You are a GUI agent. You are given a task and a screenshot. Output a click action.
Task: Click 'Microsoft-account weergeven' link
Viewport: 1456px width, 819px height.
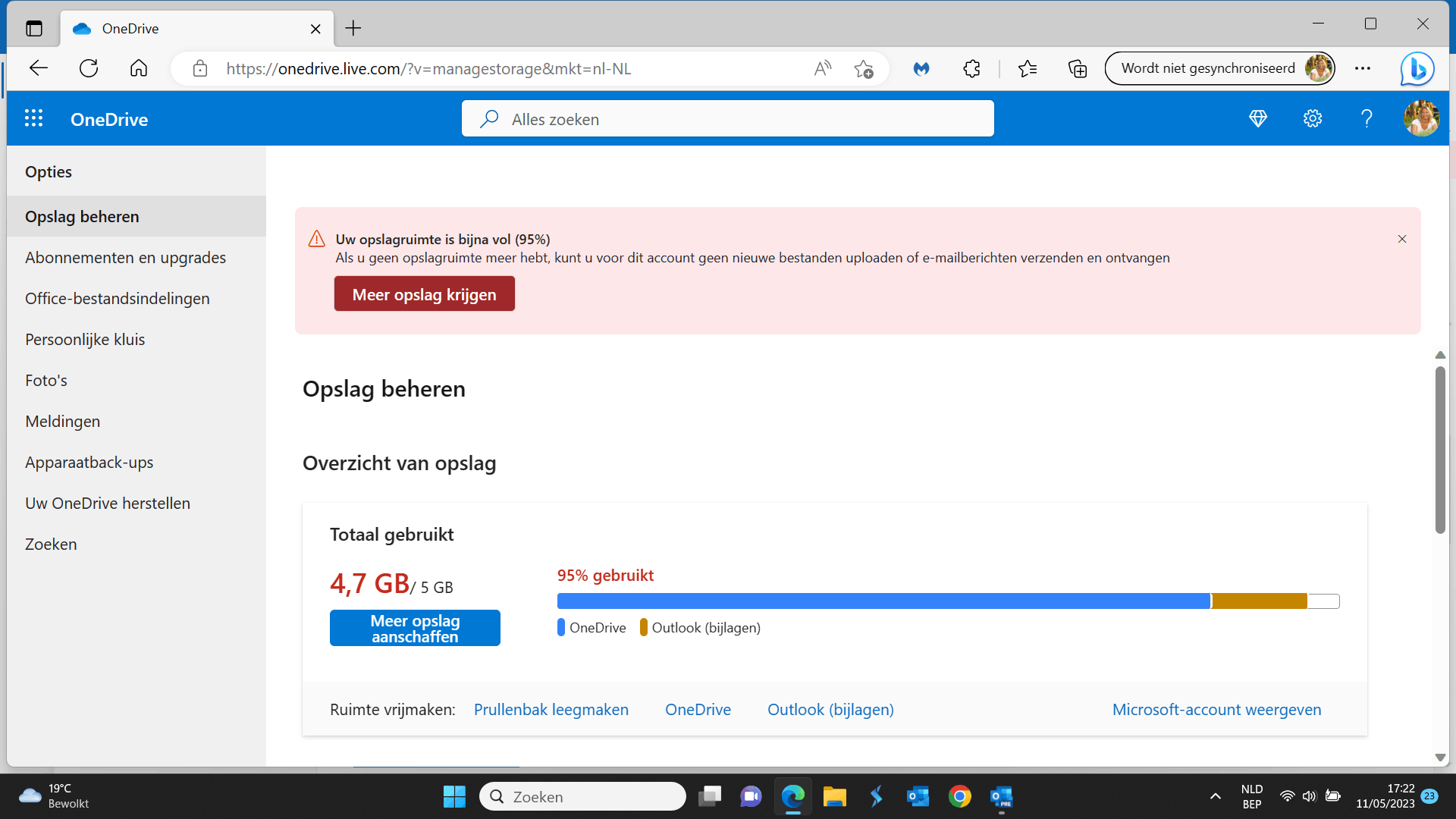[x=1216, y=709]
